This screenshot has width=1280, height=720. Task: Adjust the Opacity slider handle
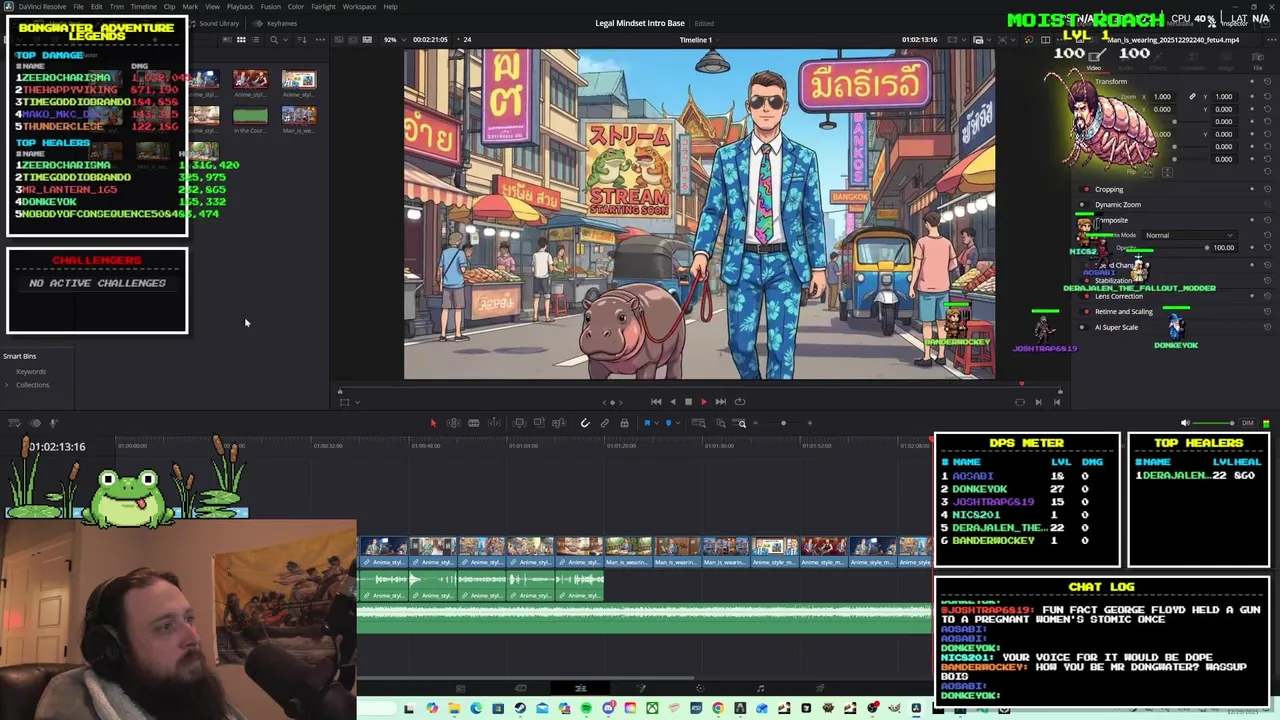[x=1207, y=248]
